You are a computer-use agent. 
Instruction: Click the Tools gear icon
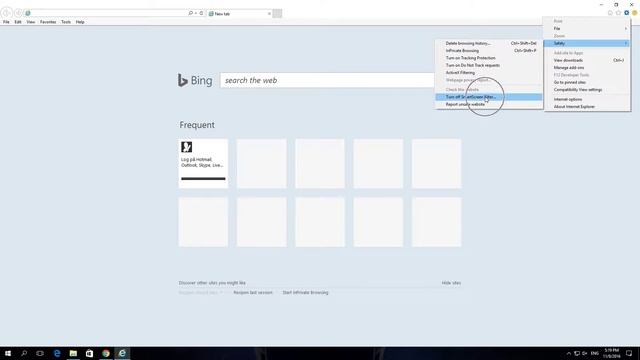pyautogui.click(x=627, y=13)
